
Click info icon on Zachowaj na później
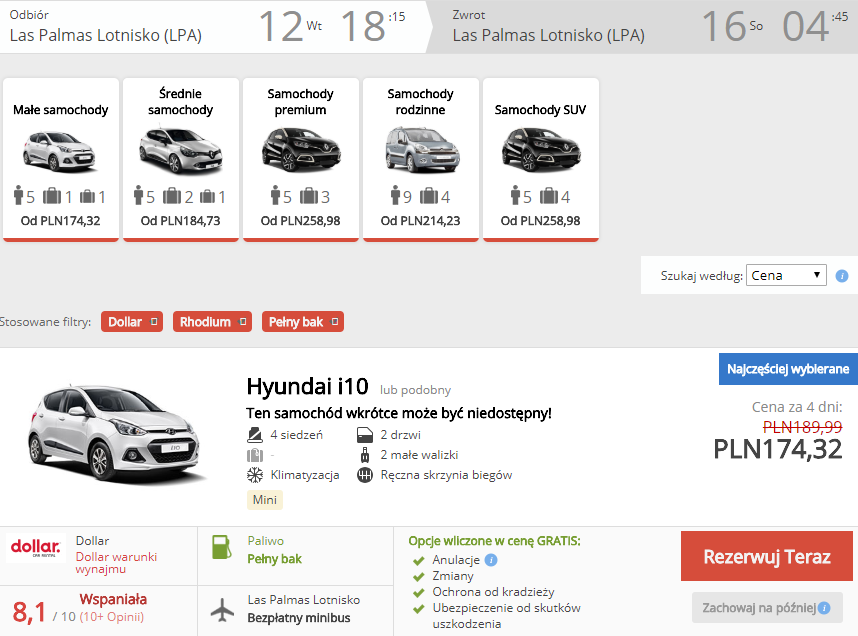(x=824, y=608)
